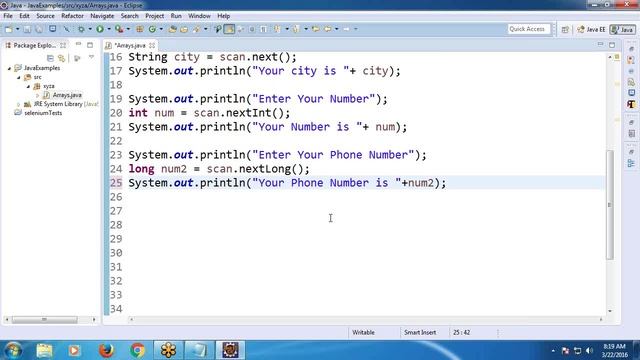Screen dimensions: 640x360
Task: Click the Save All toolbar icon
Action: pyautogui.click(x=39, y=29)
